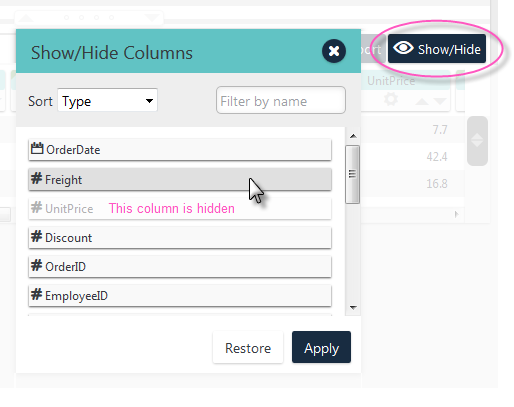
Task: Click the hash icon next to EmployeeID
Action: pos(37,294)
